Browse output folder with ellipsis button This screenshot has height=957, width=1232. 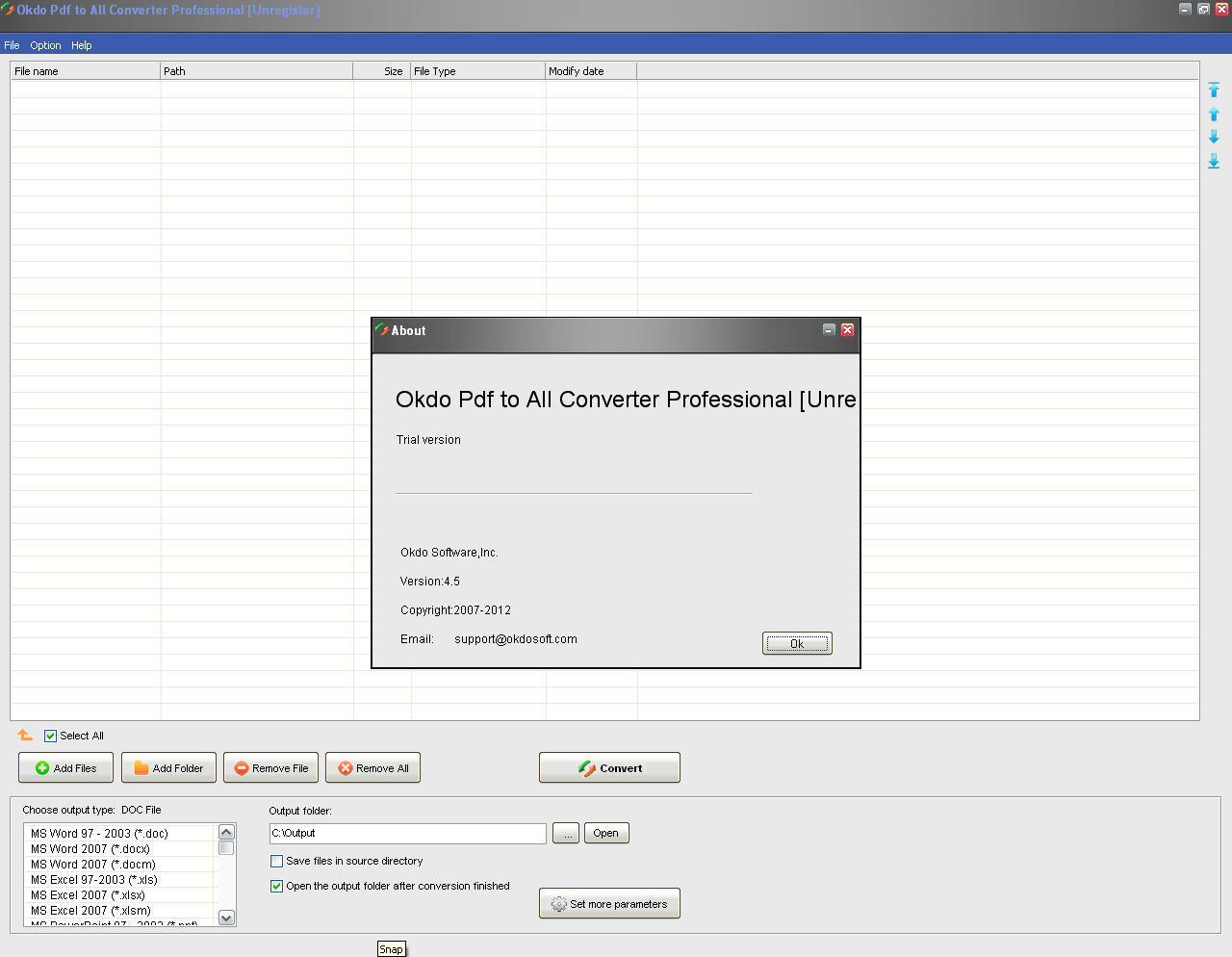(566, 833)
